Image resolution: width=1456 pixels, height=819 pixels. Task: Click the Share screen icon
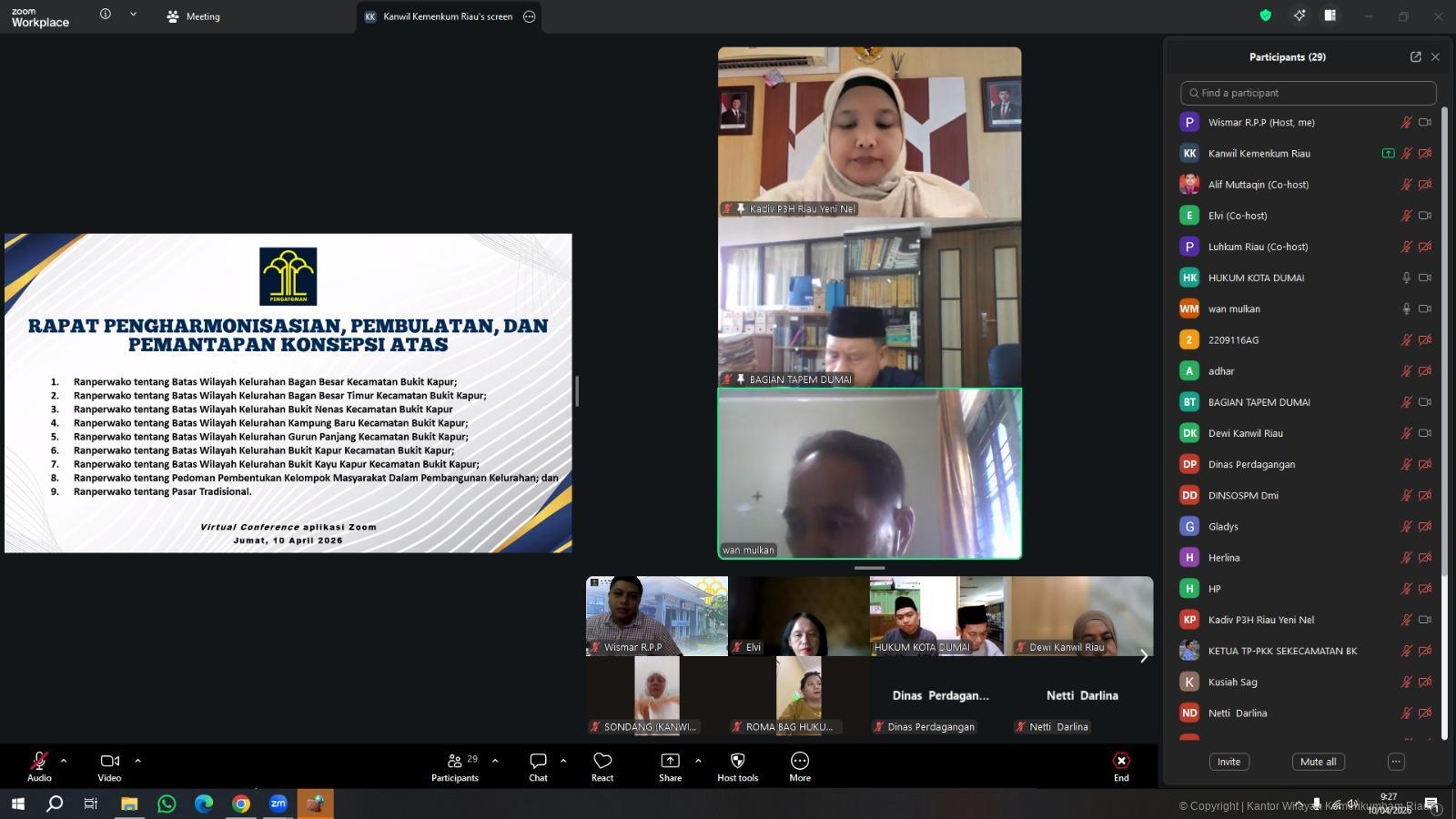click(670, 761)
